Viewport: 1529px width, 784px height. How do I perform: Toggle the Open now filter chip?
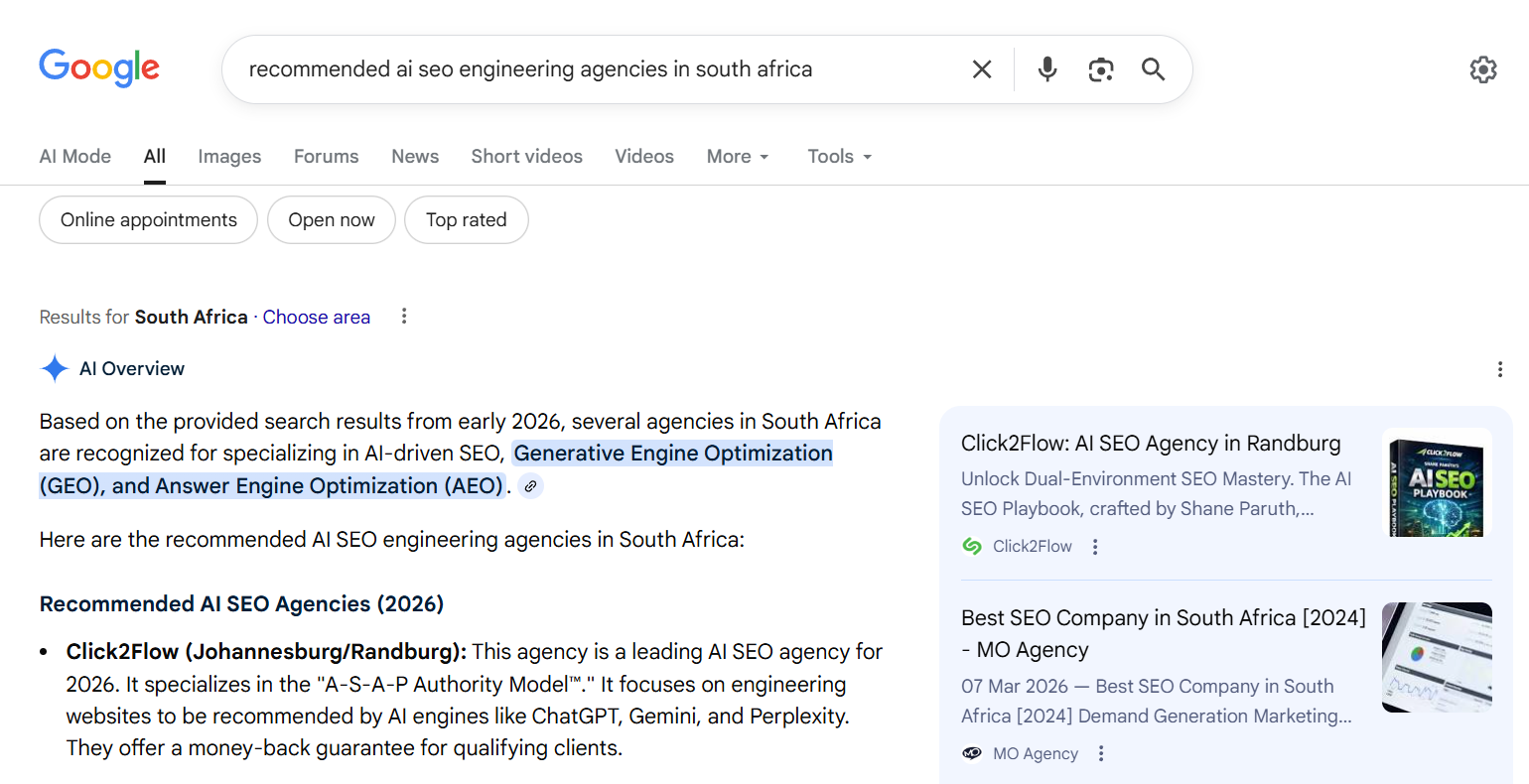[332, 220]
